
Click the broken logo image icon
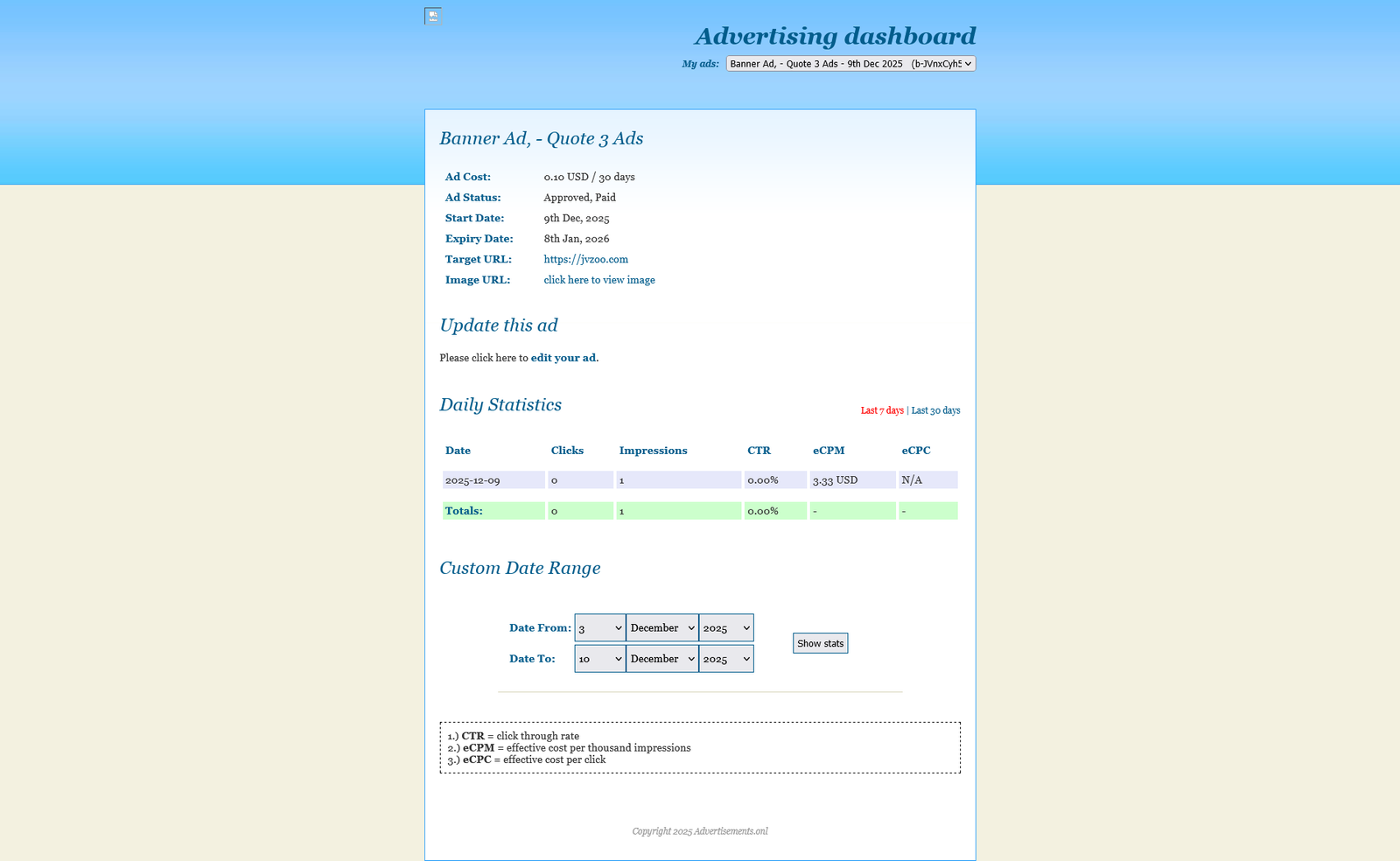432,16
